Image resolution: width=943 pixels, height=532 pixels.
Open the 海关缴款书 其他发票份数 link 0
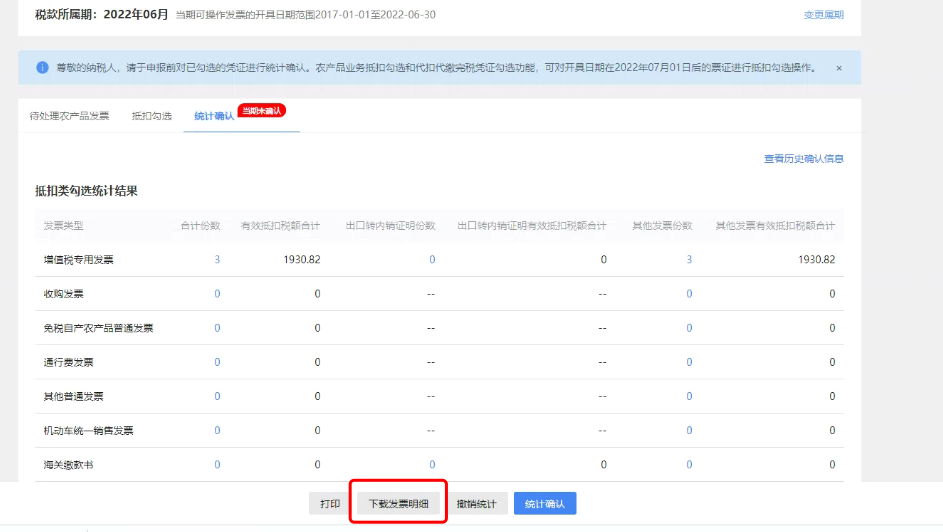(x=689, y=465)
